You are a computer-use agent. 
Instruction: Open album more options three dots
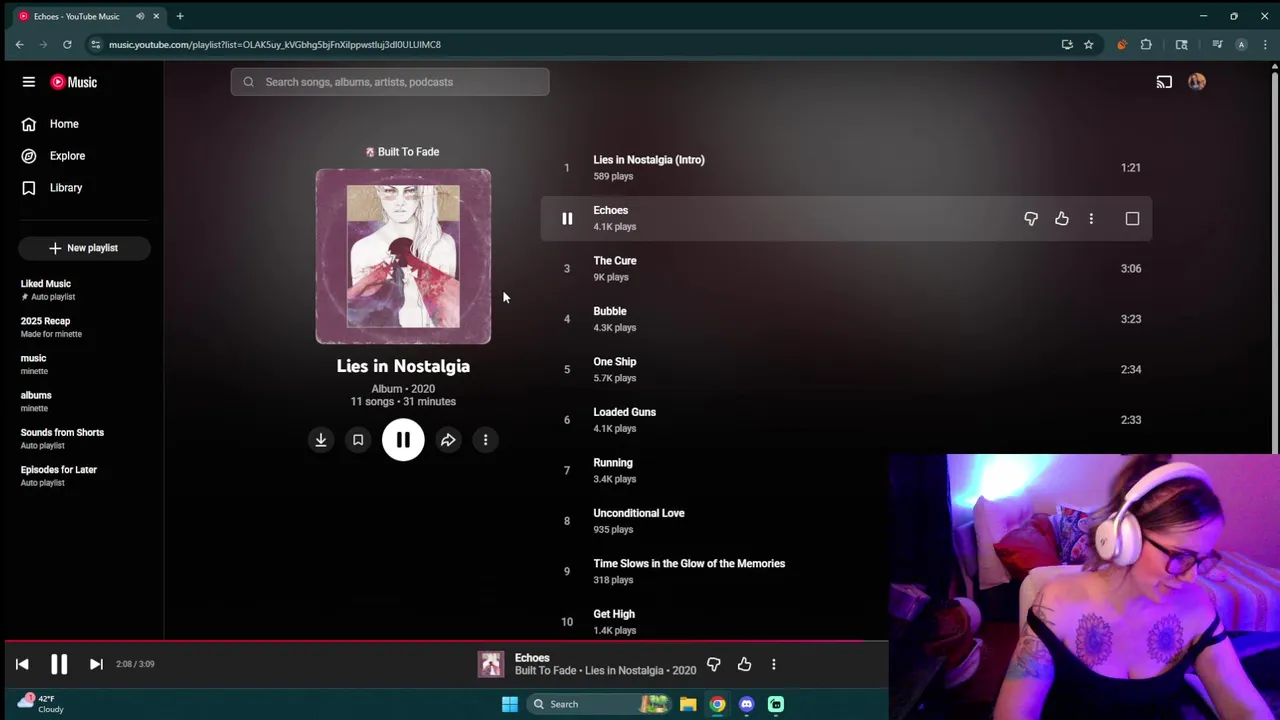click(x=485, y=440)
